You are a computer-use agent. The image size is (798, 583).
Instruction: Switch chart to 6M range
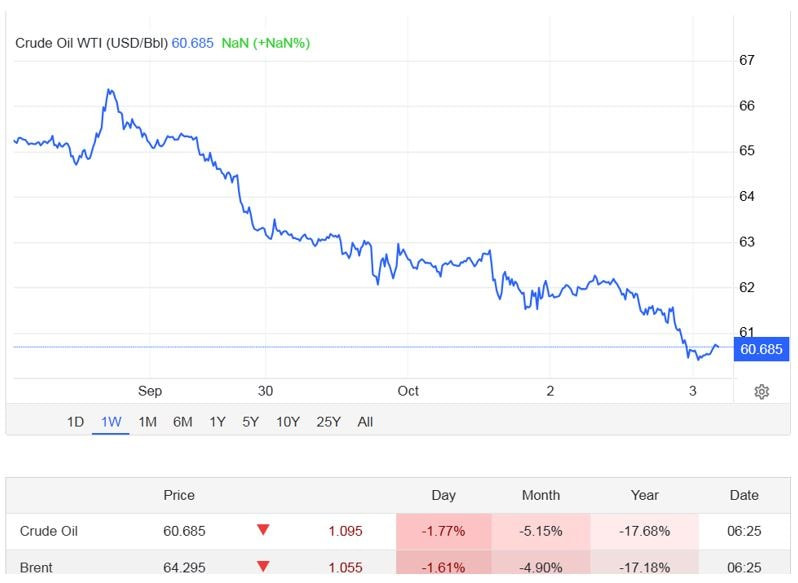pyautogui.click(x=182, y=422)
